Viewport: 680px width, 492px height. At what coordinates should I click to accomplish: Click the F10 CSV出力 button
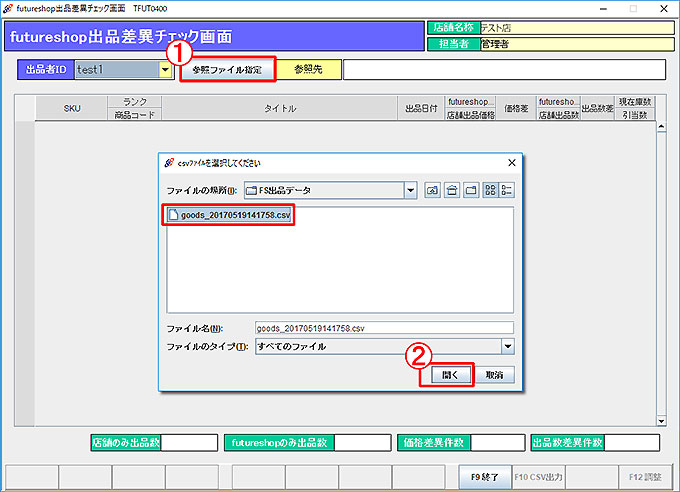tap(538, 477)
